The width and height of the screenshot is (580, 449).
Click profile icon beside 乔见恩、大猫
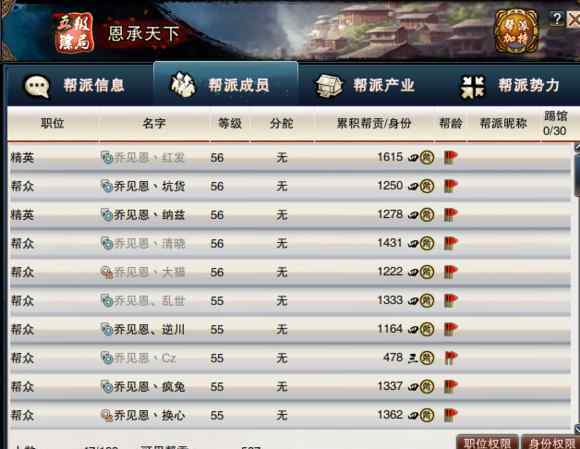[107, 273]
